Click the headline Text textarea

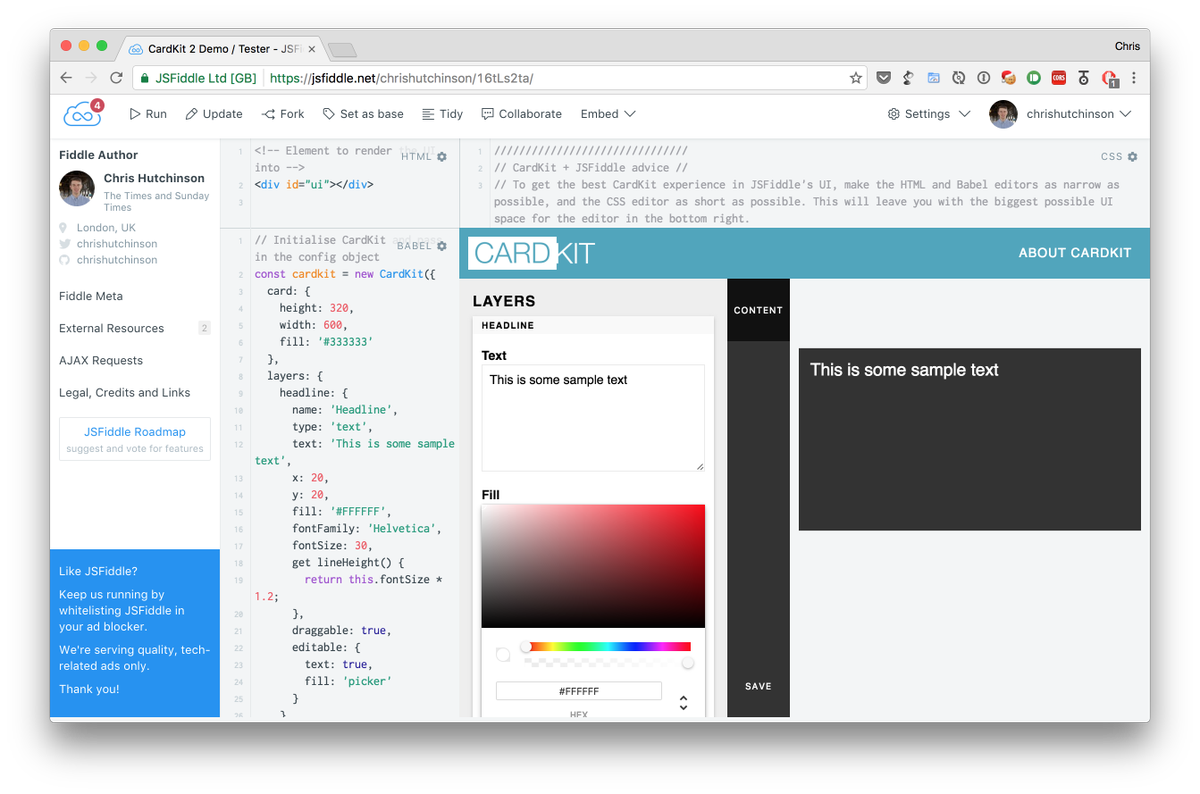pyautogui.click(x=593, y=418)
